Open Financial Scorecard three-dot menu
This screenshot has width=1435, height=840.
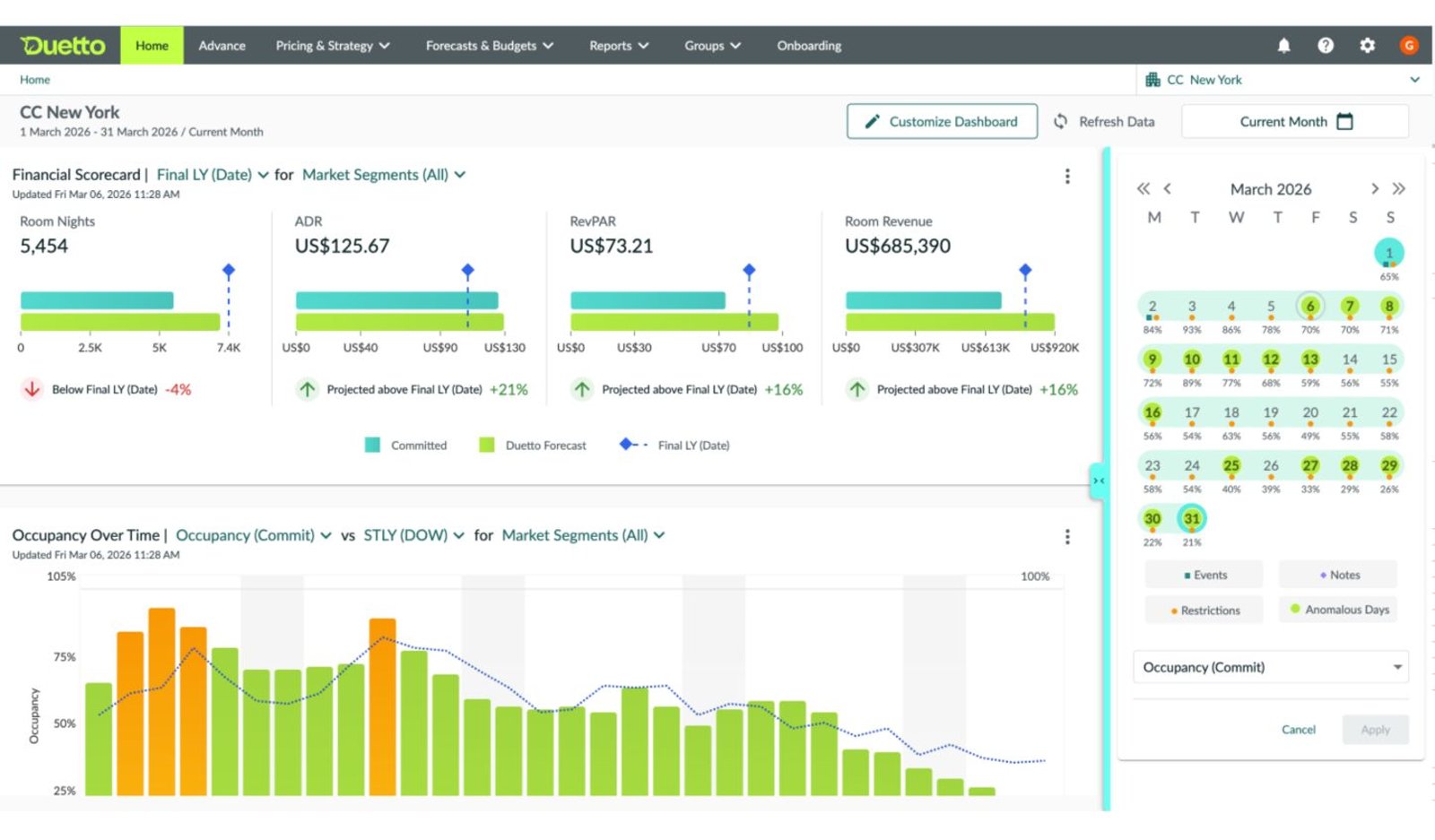(1067, 177)
